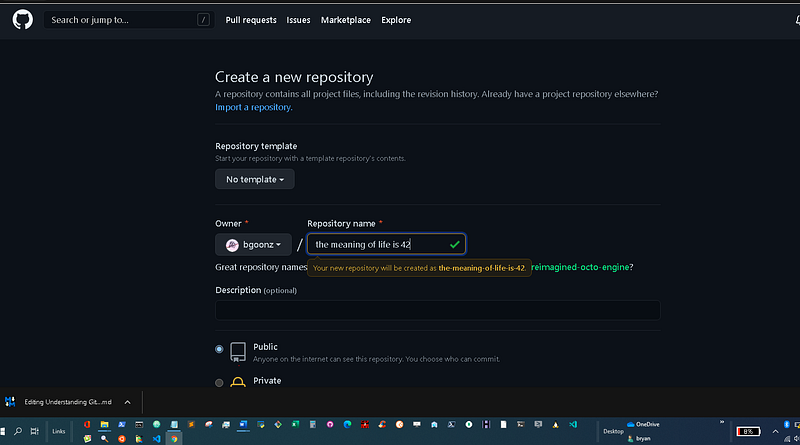Click the Public repository book icon
This screenshot has height=445, width=800.
(x=238, y=352)
